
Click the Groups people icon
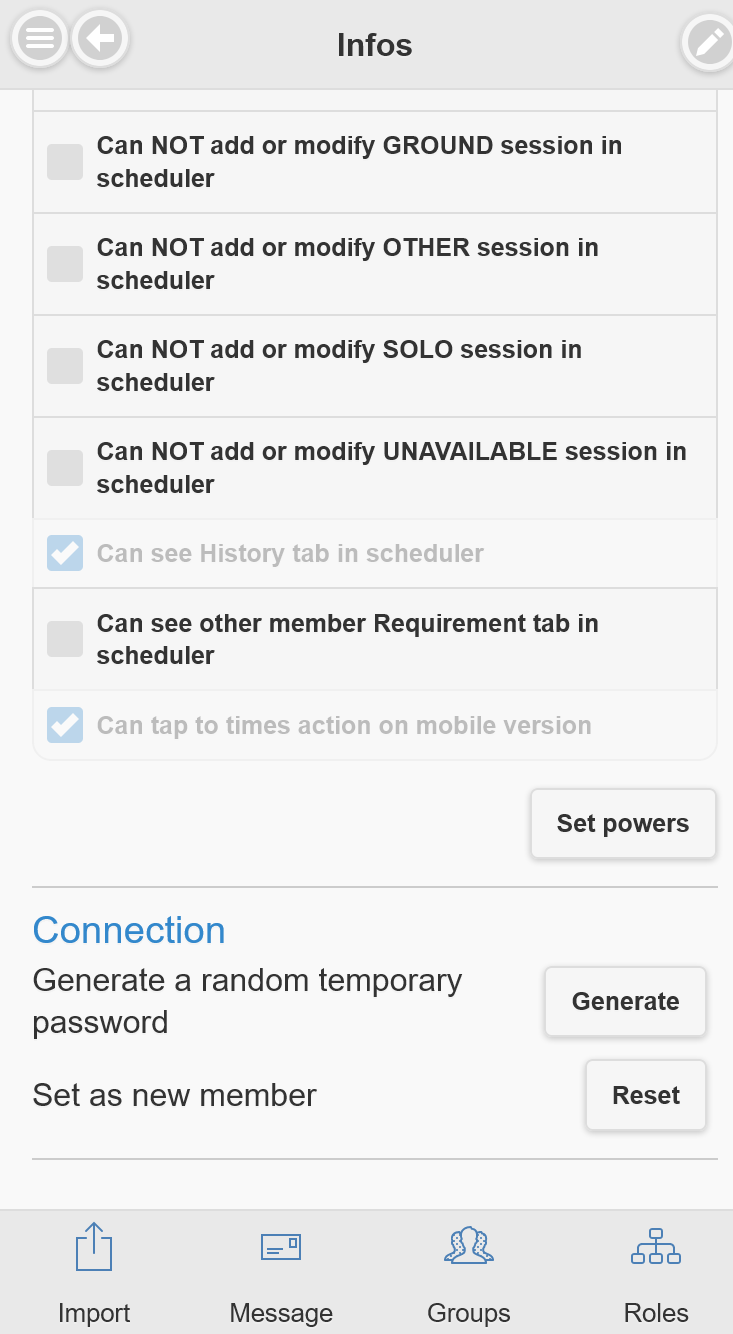pyautogui.click(x=468, y=1246)
